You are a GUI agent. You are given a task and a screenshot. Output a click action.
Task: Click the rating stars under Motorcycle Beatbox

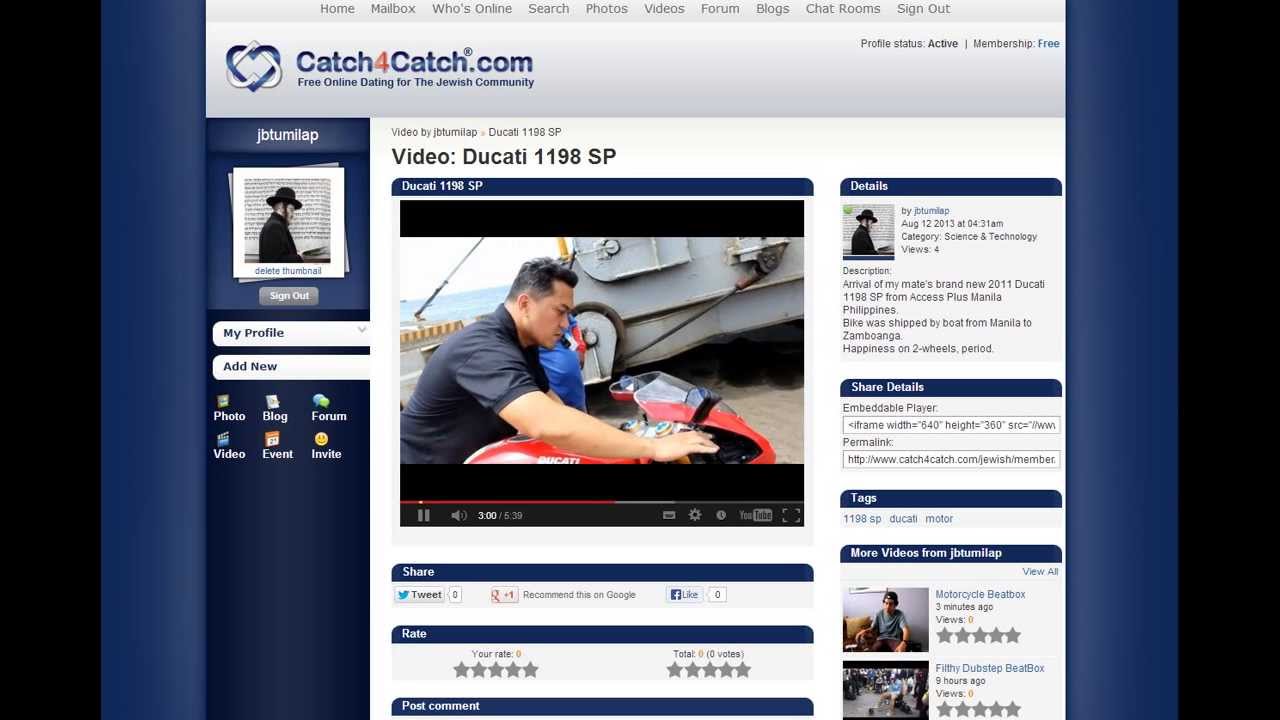(x=978, y=636)
